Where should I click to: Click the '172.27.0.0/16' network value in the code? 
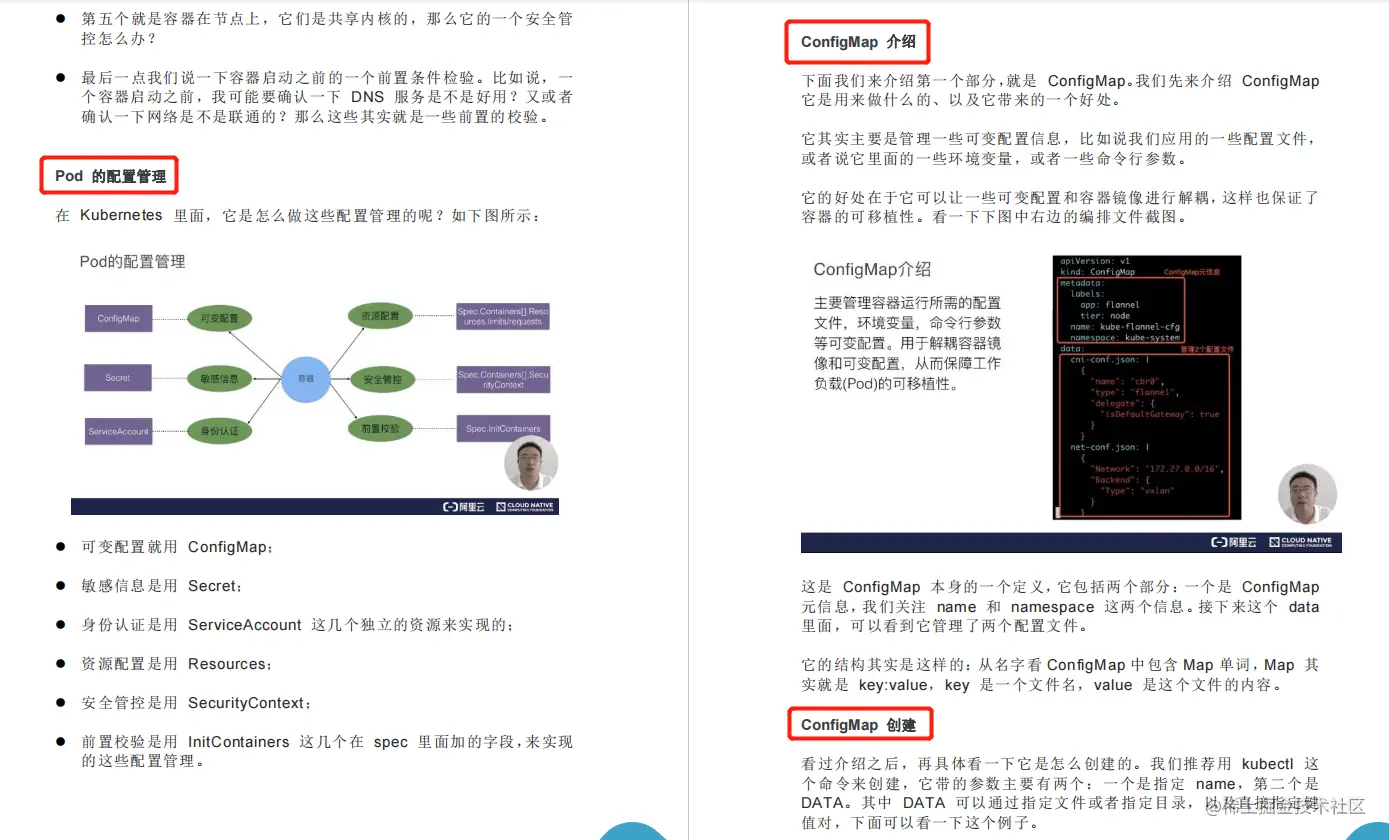pos(1180,469)
